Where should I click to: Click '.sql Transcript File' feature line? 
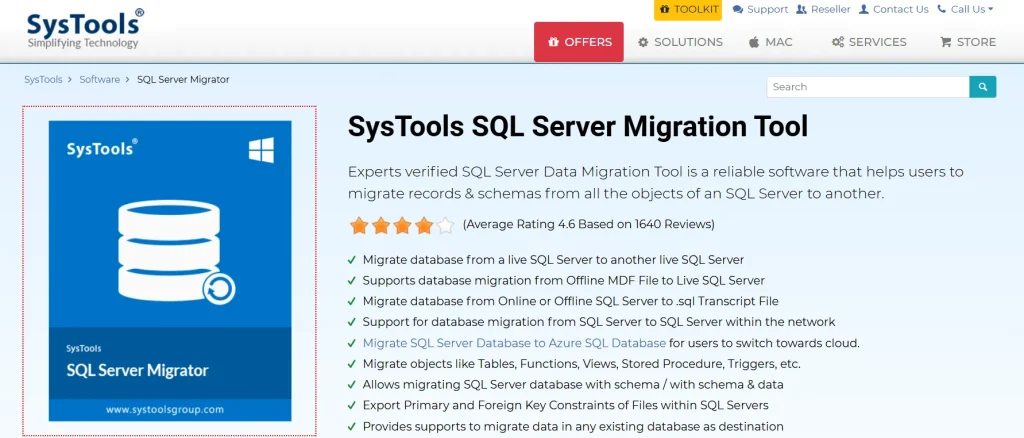[x=571, y=302]
